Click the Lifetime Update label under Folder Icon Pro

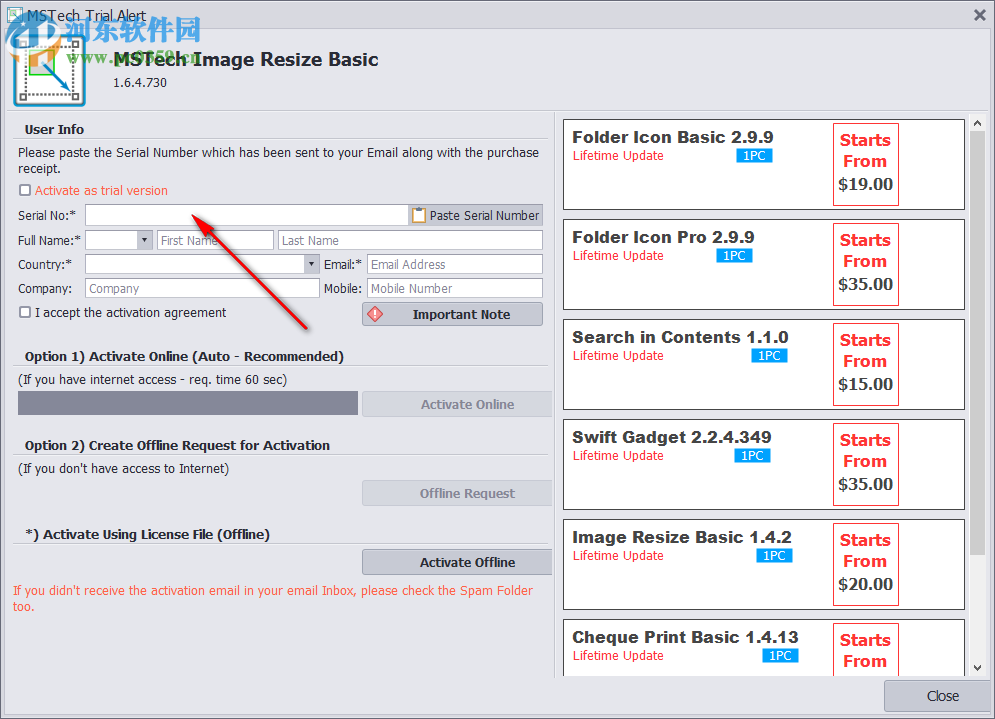618,255
